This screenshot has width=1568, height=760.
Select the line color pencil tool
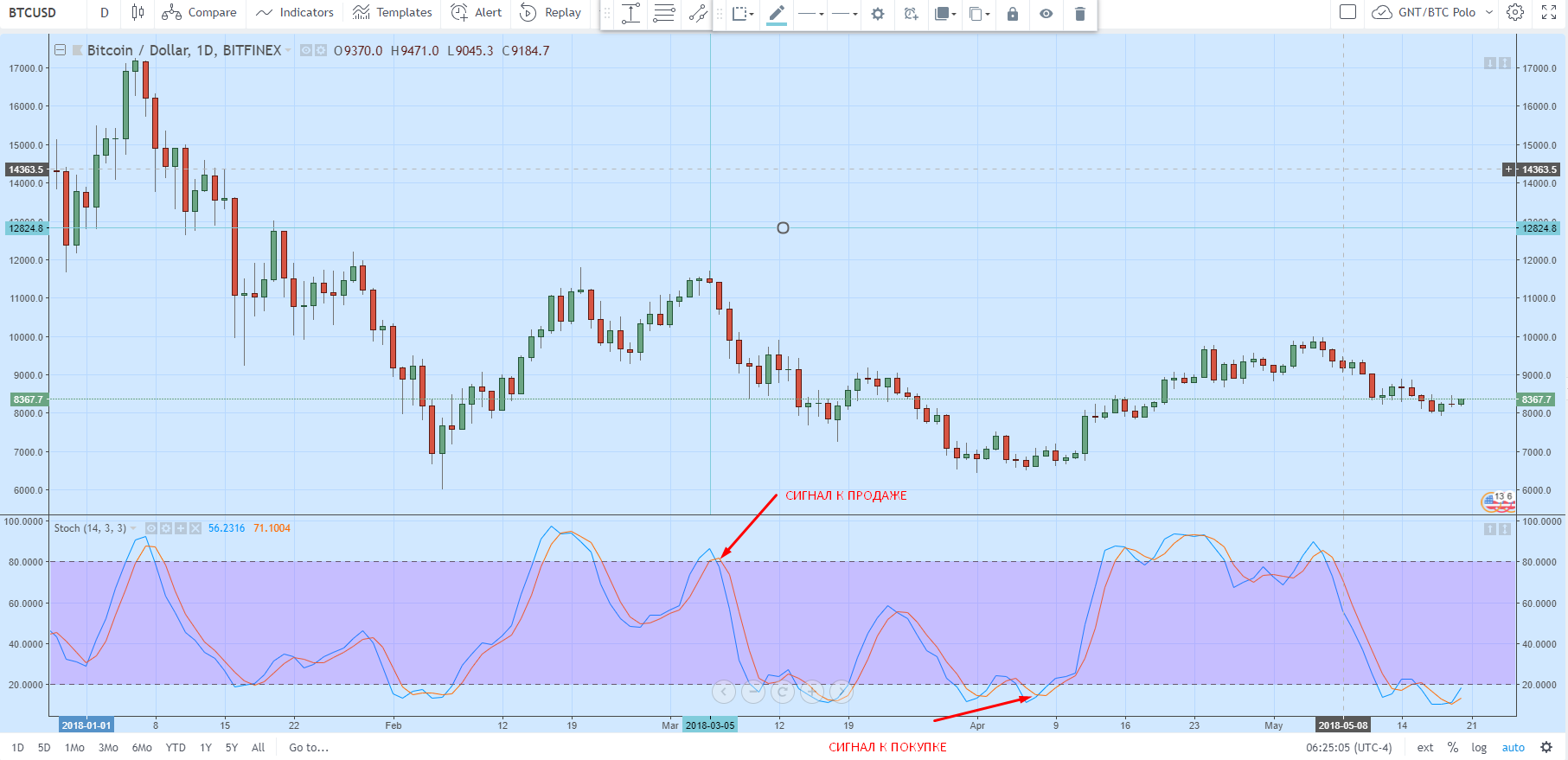[x=777, y=13]
